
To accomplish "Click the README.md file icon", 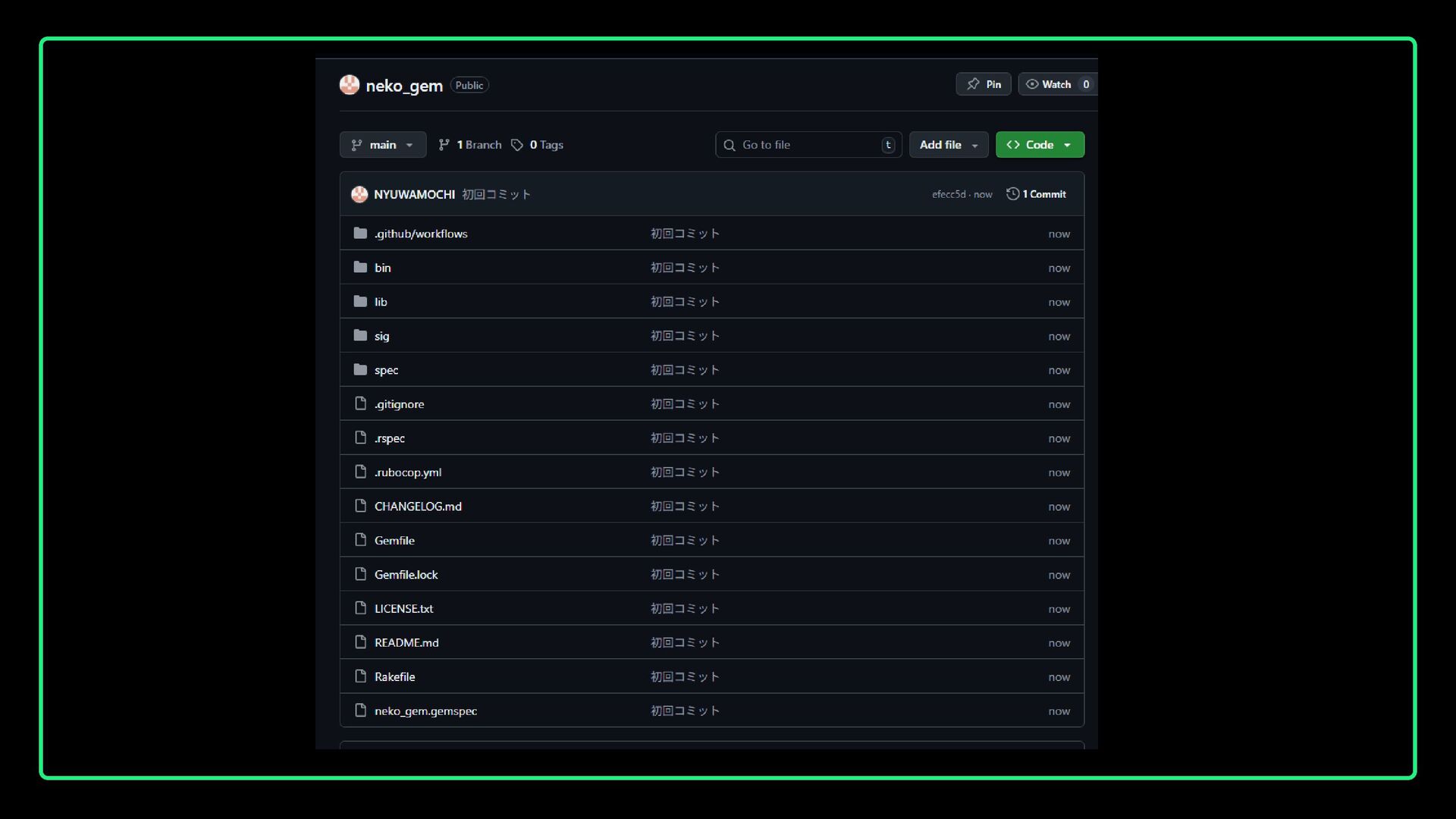I will click(x=360, y=643).
